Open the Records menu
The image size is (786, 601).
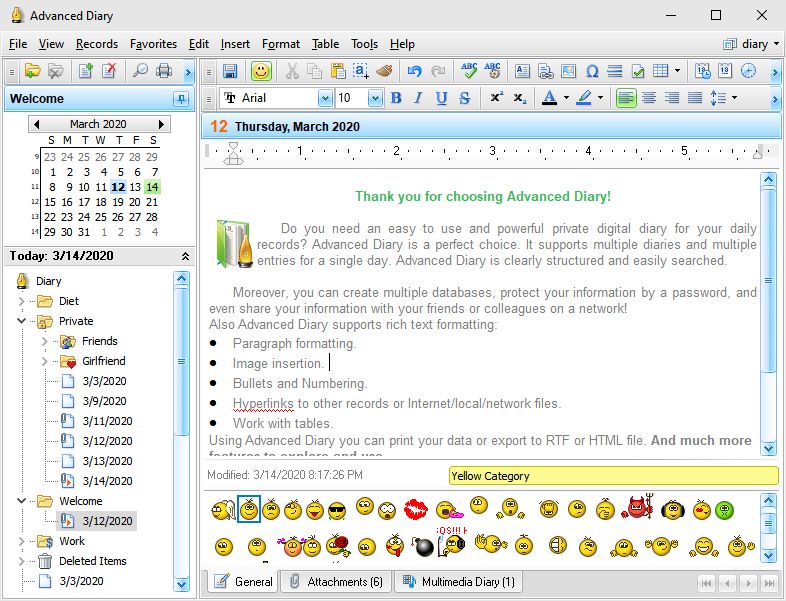coord(97,44)
